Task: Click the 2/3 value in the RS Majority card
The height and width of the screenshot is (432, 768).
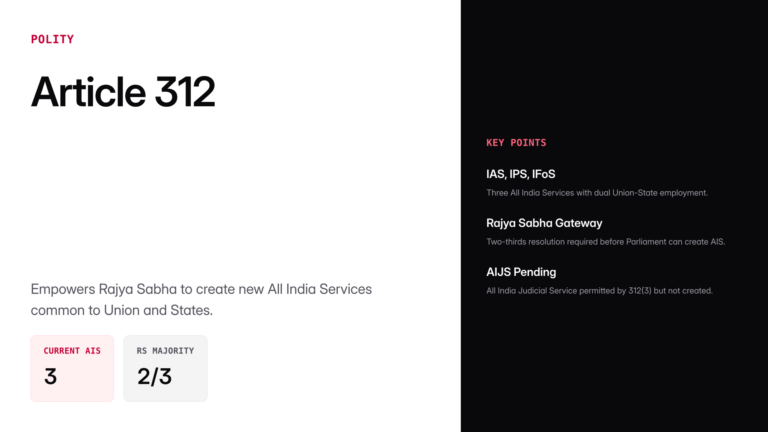Action: 154,377
